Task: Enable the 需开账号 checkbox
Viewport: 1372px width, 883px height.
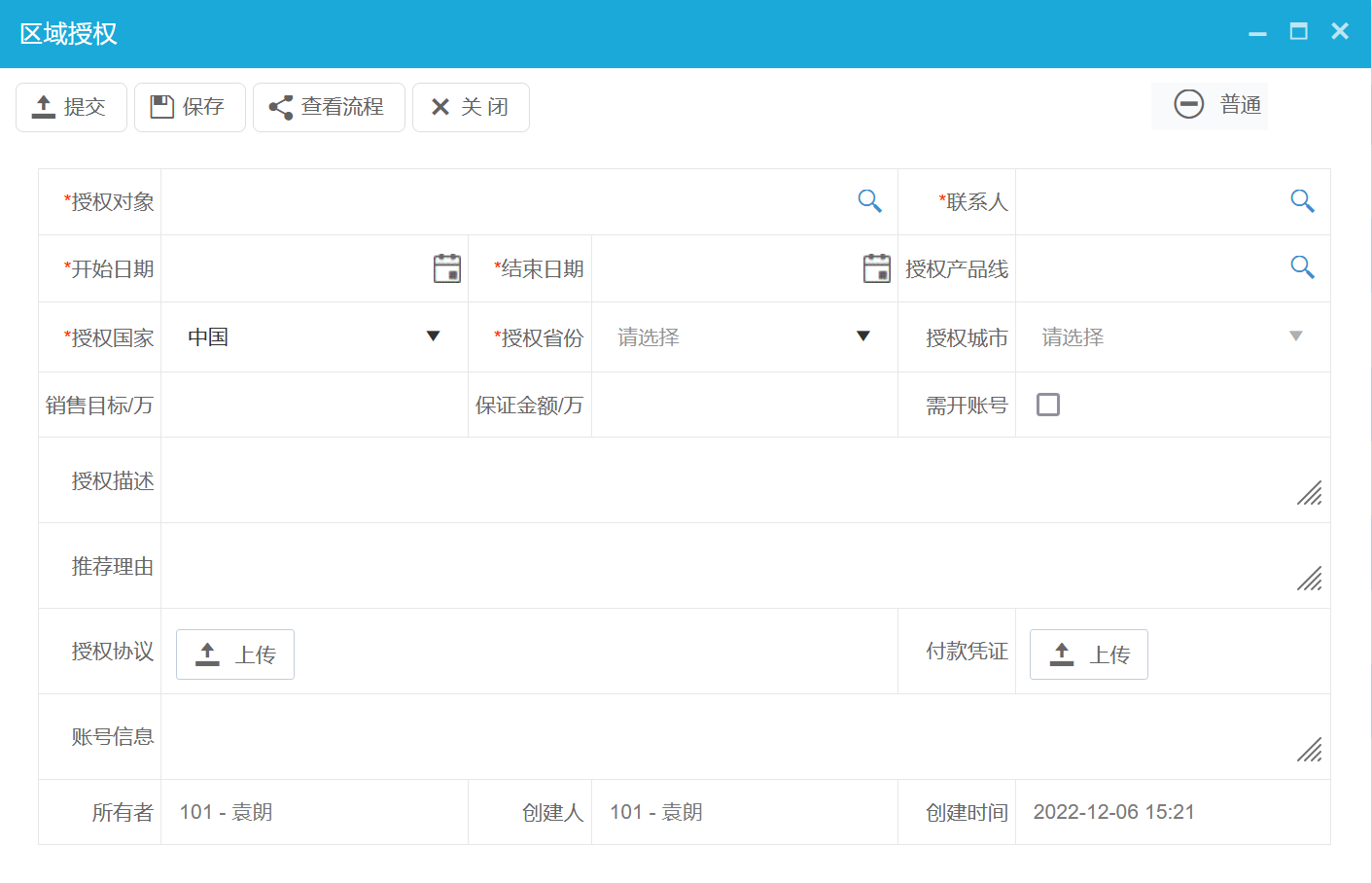Action: [1047, 404]
